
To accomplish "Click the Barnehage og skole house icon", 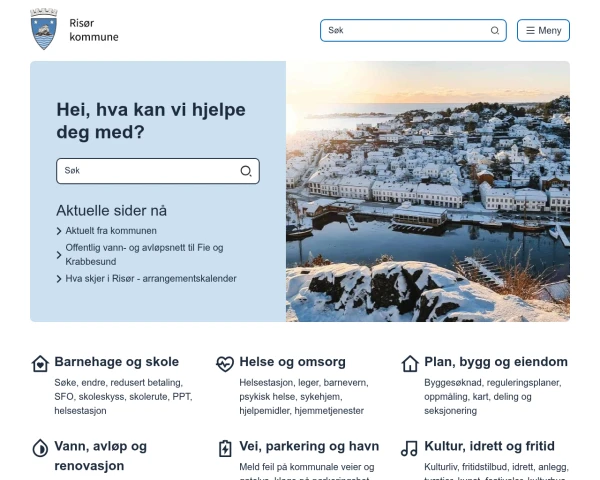I will click(x=40, y=363).
